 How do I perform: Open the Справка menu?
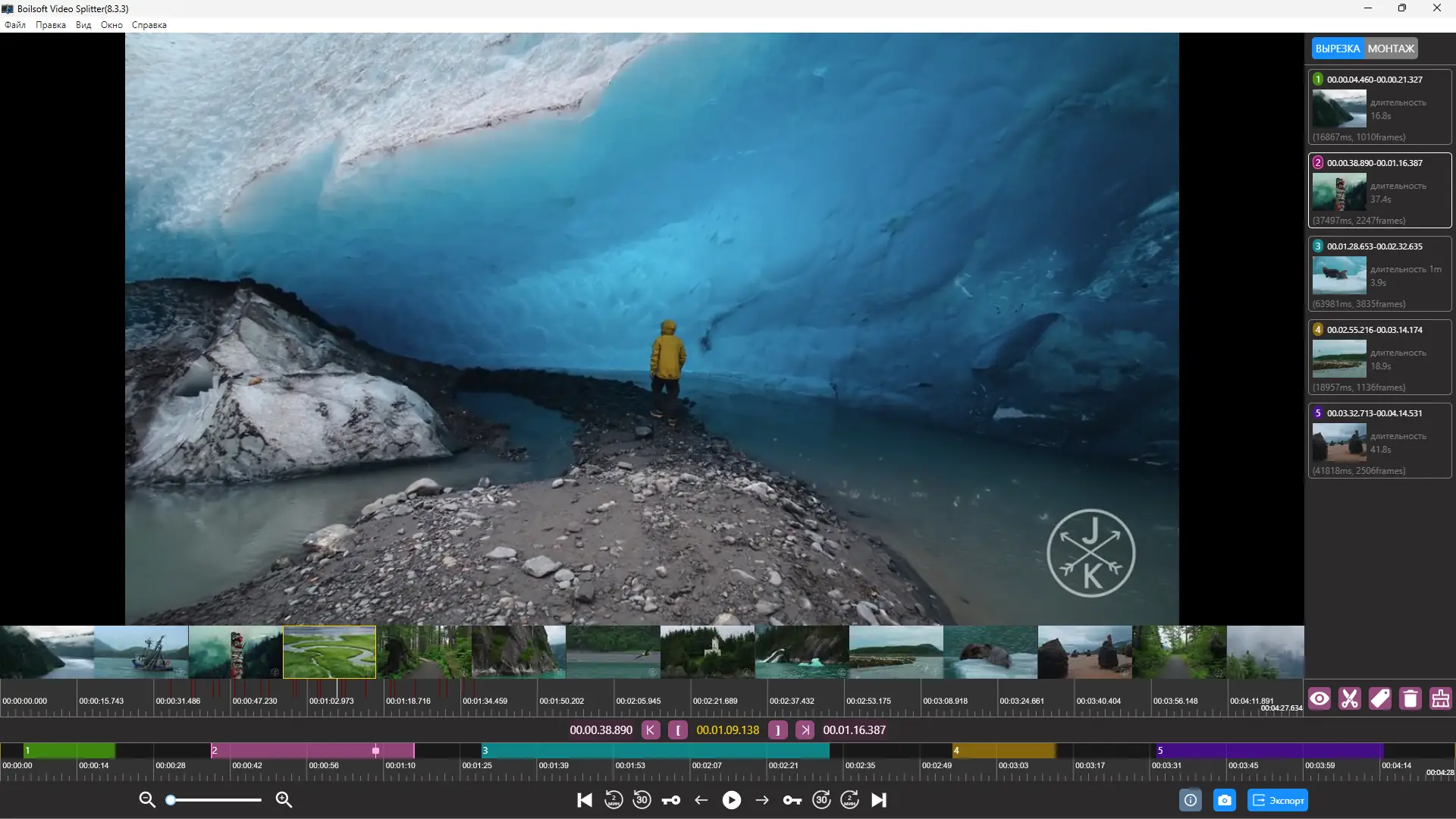pos(149,25)
